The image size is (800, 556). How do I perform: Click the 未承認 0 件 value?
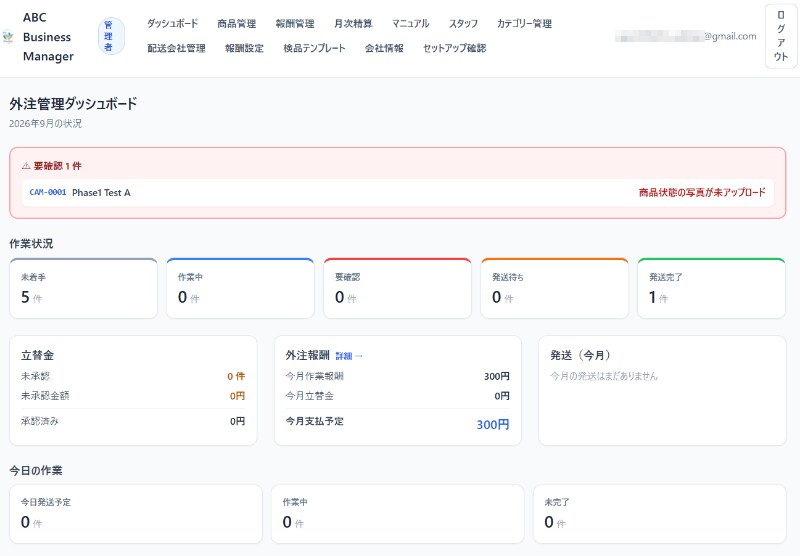236,376
